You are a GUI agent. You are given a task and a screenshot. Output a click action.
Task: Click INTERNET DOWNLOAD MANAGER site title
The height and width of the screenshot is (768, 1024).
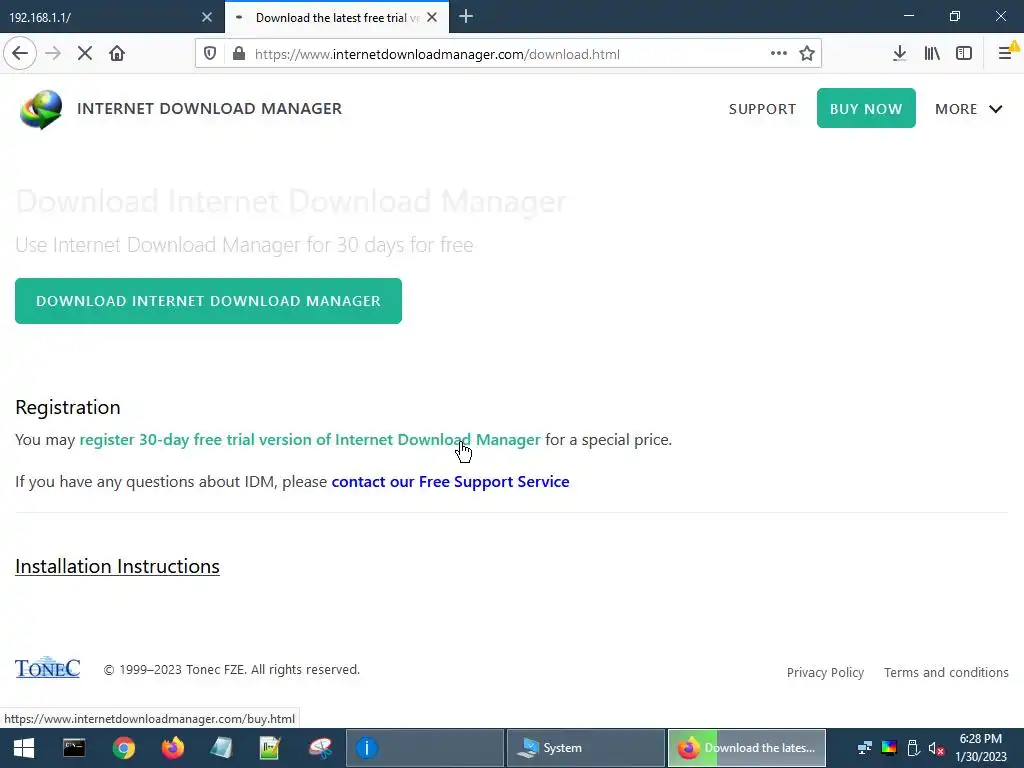click(210, 108)
